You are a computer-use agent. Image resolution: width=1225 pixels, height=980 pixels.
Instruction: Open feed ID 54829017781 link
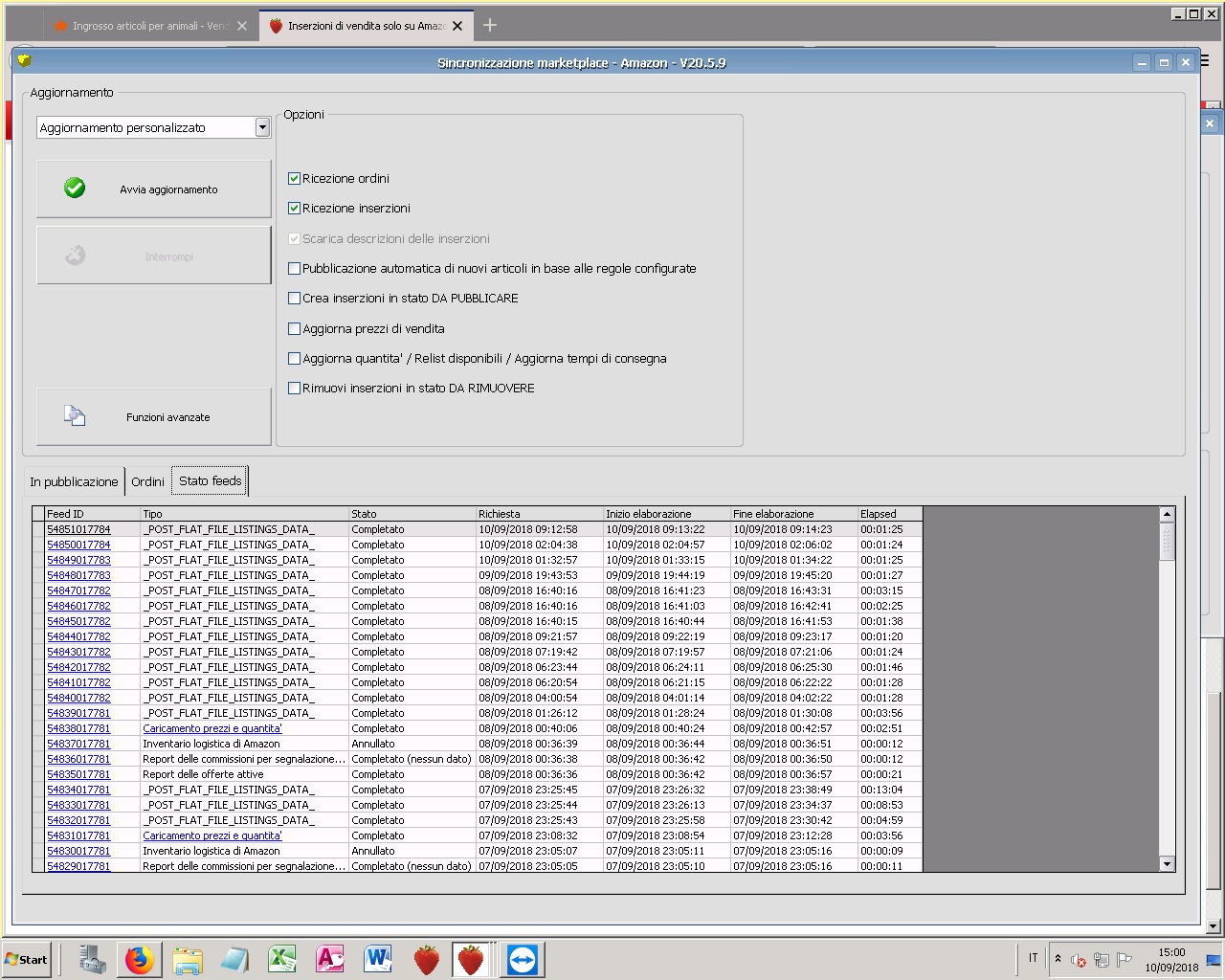(78, 866)
